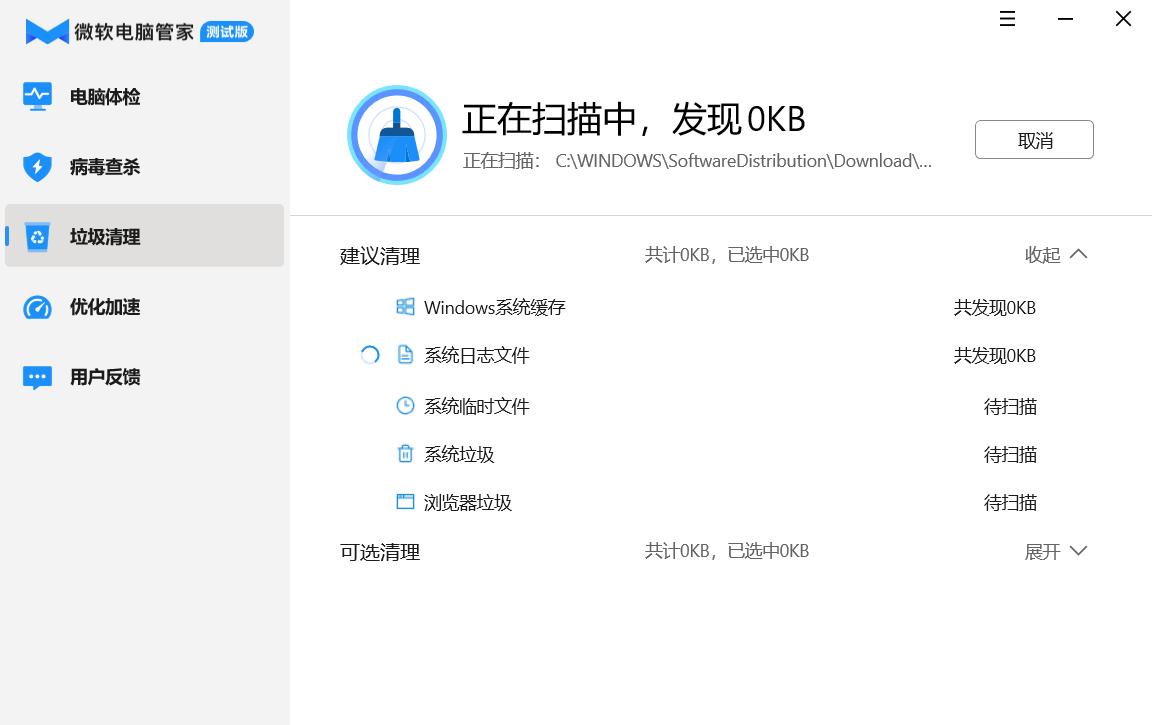Click the 系统垃圾 trash bin icon
Image resolution: width=1152 pixels, height=725 pixels.
[405, 453]
